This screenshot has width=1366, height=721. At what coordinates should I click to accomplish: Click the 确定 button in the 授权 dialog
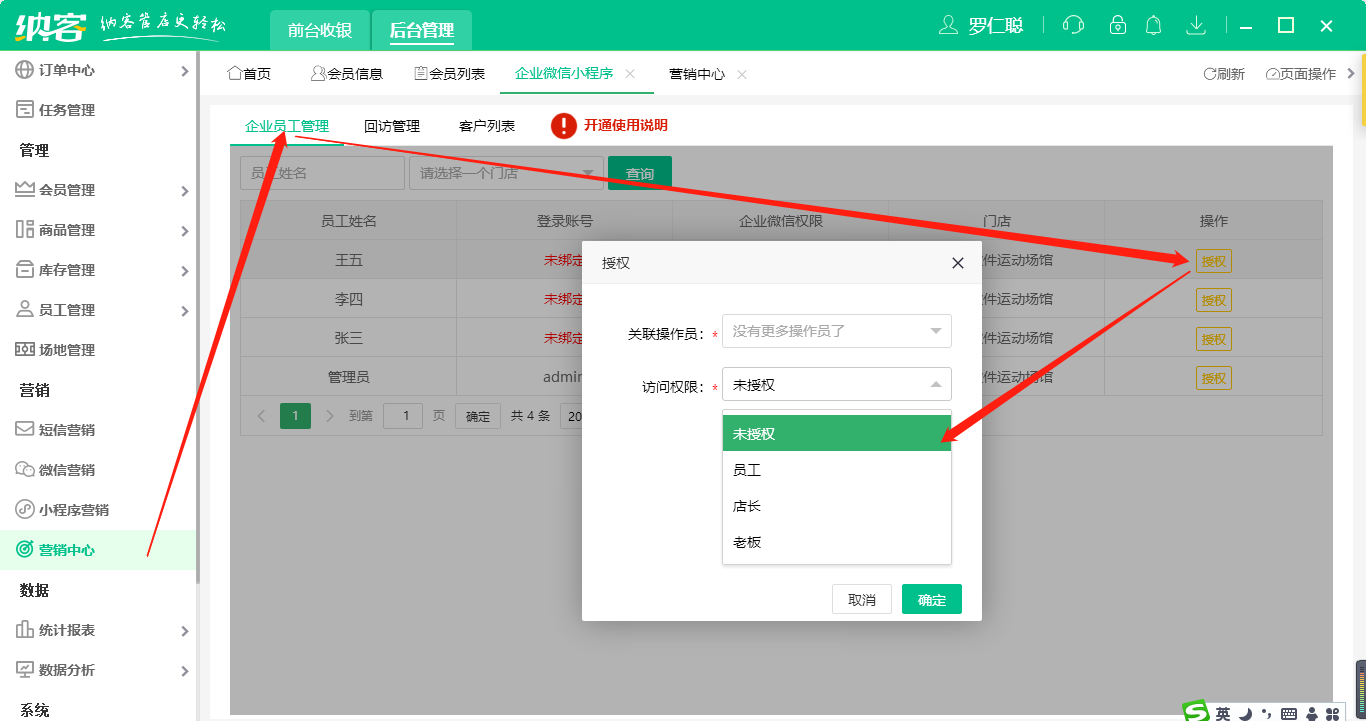coord(930,598)
